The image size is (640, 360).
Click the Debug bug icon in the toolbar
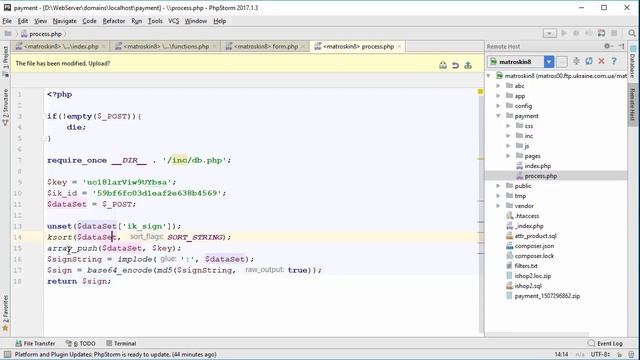pos(576,33)
